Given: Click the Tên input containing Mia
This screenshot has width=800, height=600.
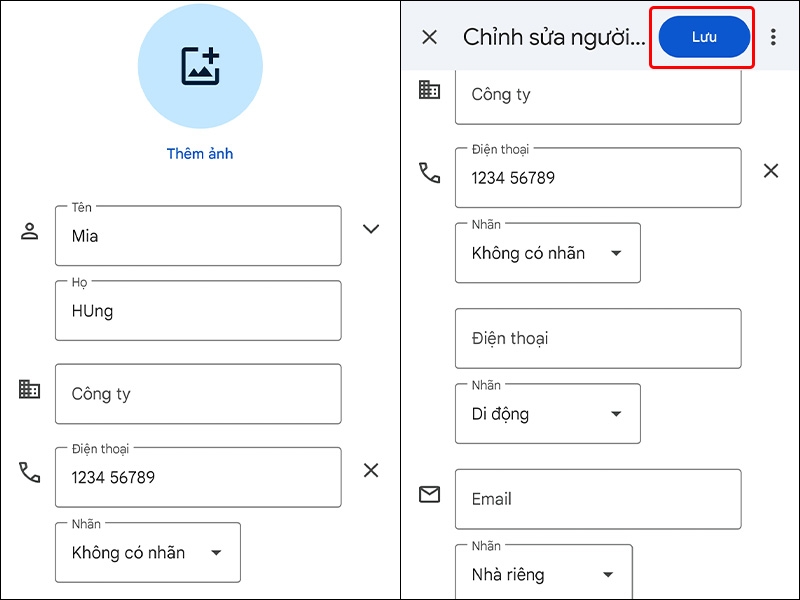Looking at the screenshot, I should (198, 236).
